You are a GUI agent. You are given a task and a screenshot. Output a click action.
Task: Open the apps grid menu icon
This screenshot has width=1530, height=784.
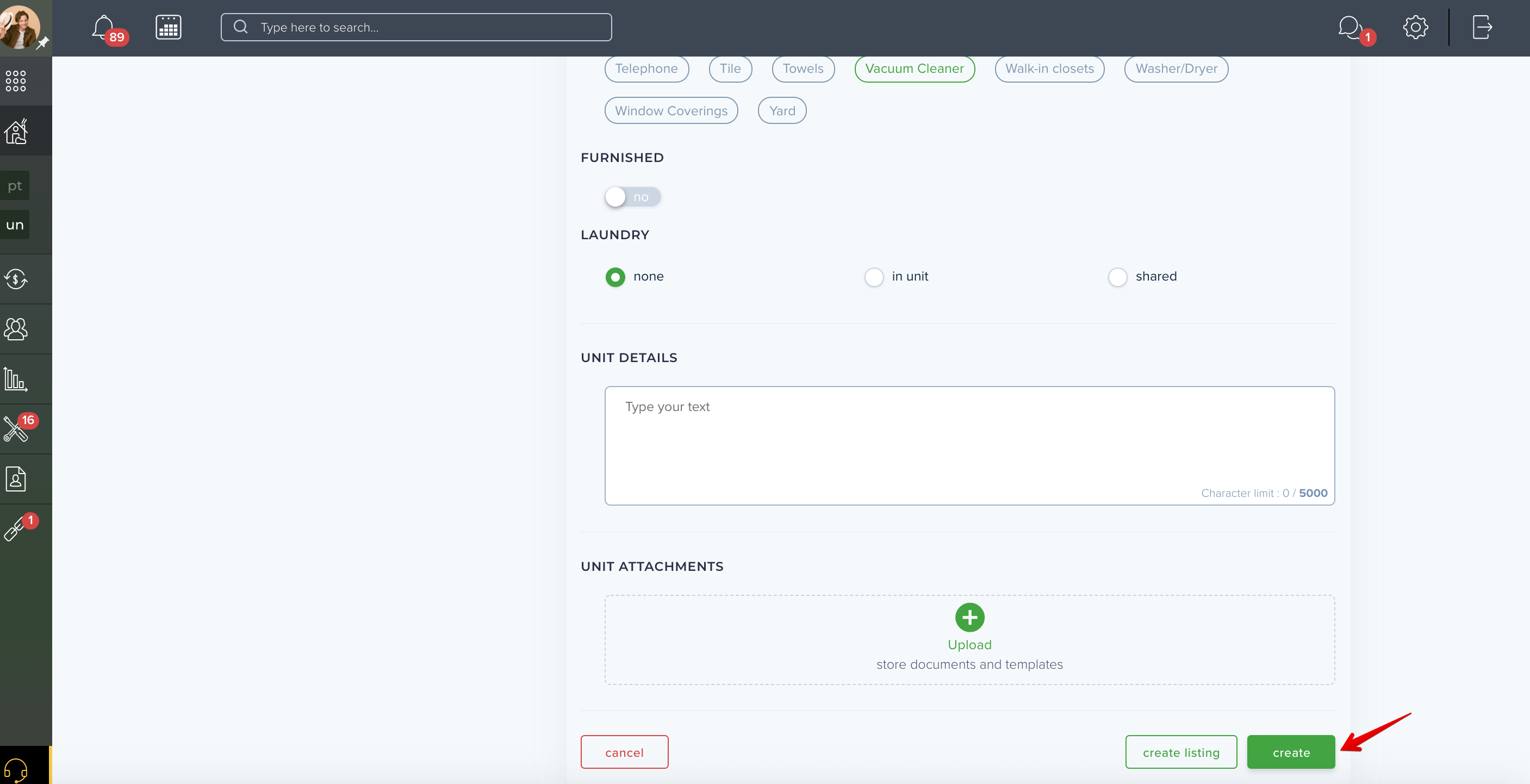point(16,81)
